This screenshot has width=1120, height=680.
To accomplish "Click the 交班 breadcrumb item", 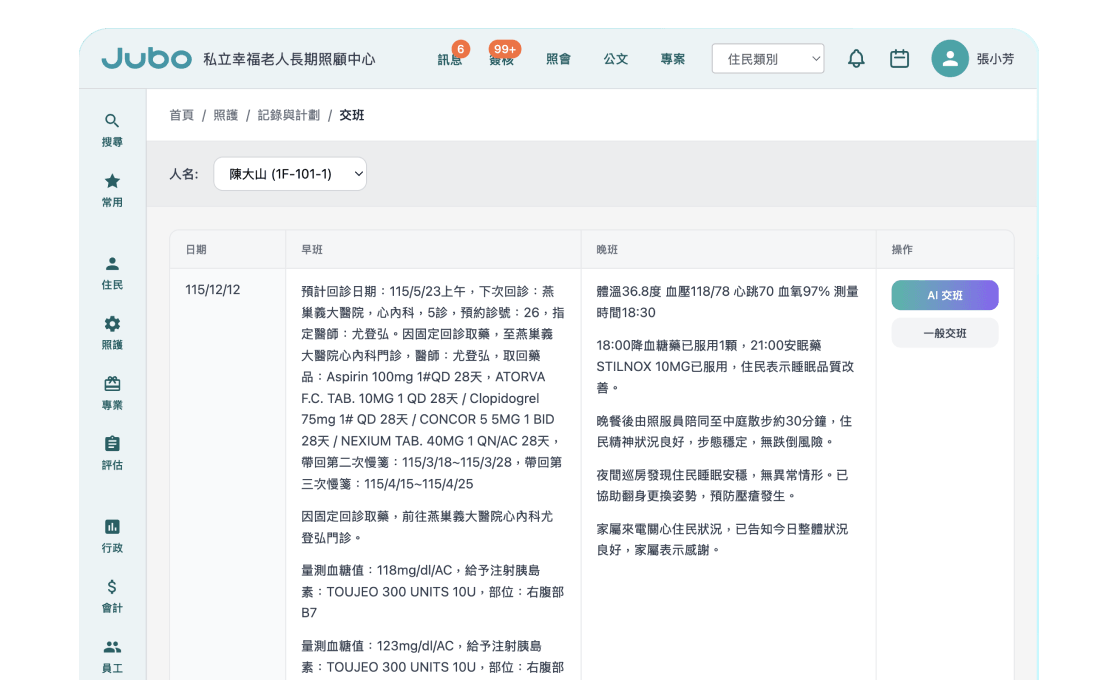I will pyautogui.click(x=351, y=115).
